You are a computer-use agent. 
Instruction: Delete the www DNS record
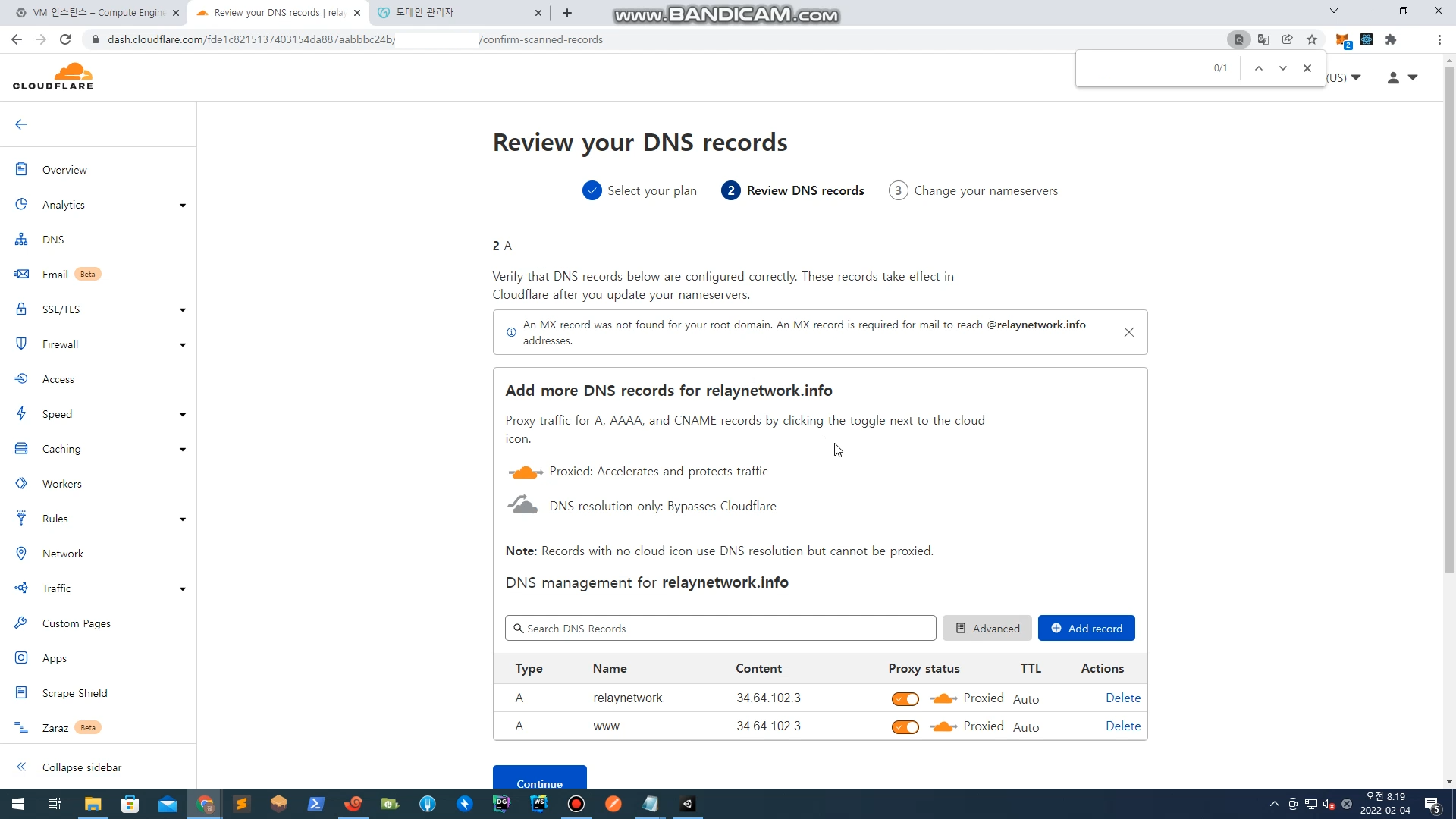[1122, 726]
